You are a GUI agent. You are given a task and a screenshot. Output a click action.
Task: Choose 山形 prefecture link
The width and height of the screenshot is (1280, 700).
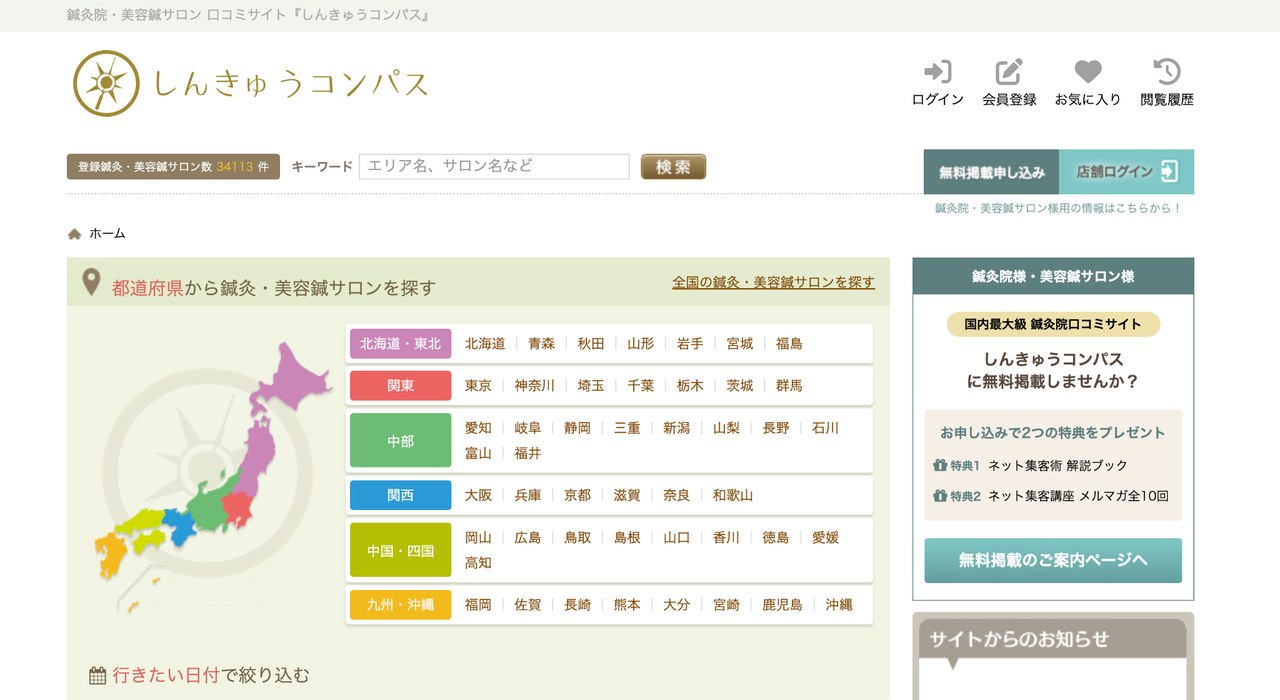641,343
